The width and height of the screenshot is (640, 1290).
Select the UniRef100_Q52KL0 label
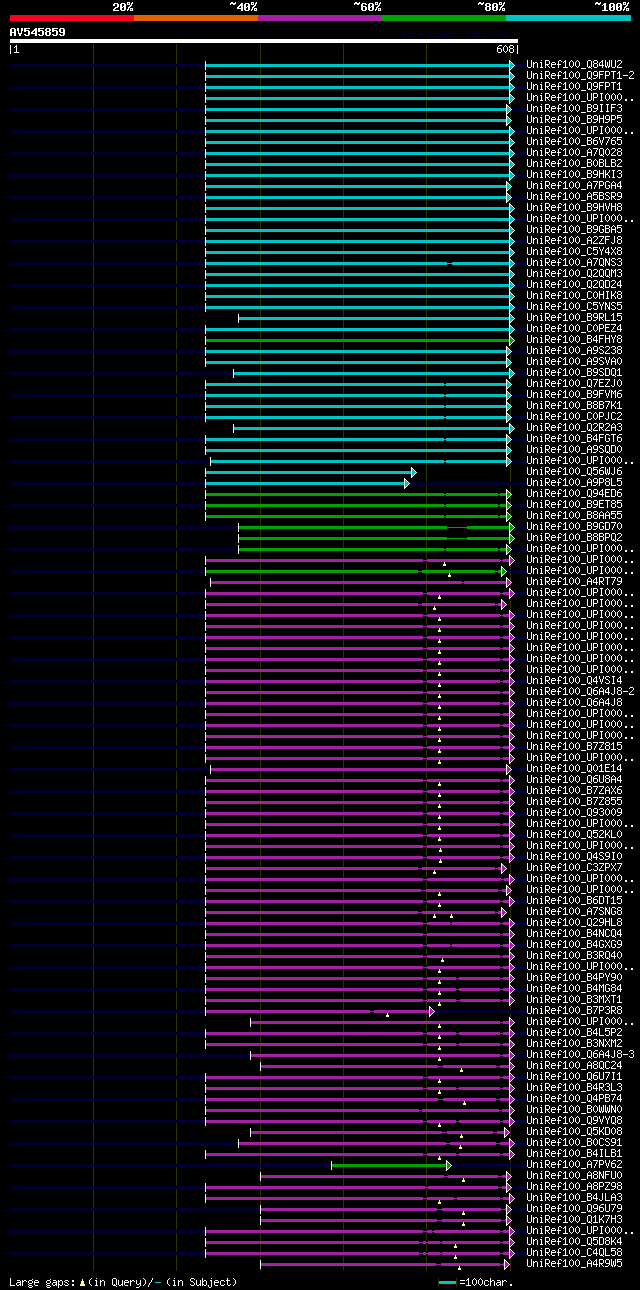click(574, 834)
